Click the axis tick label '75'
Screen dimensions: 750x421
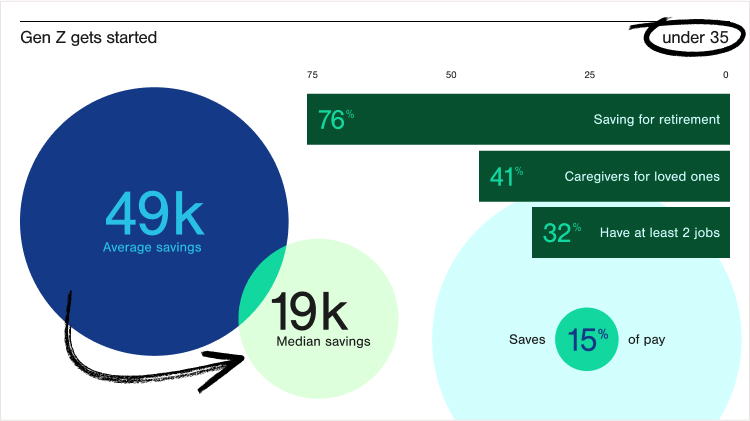pos(312,75)
